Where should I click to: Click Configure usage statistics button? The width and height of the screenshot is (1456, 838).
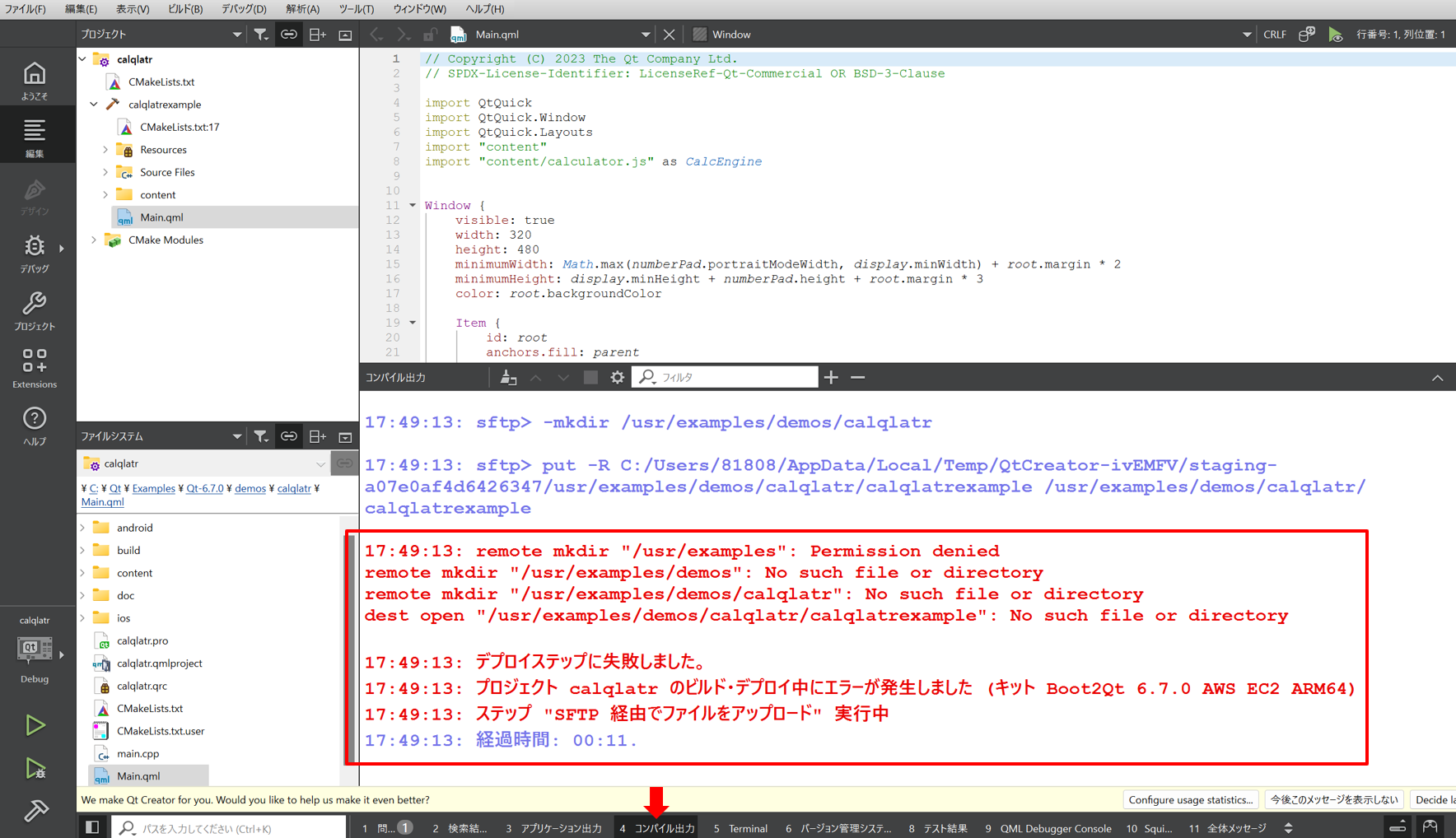[x=1190, y=800]
